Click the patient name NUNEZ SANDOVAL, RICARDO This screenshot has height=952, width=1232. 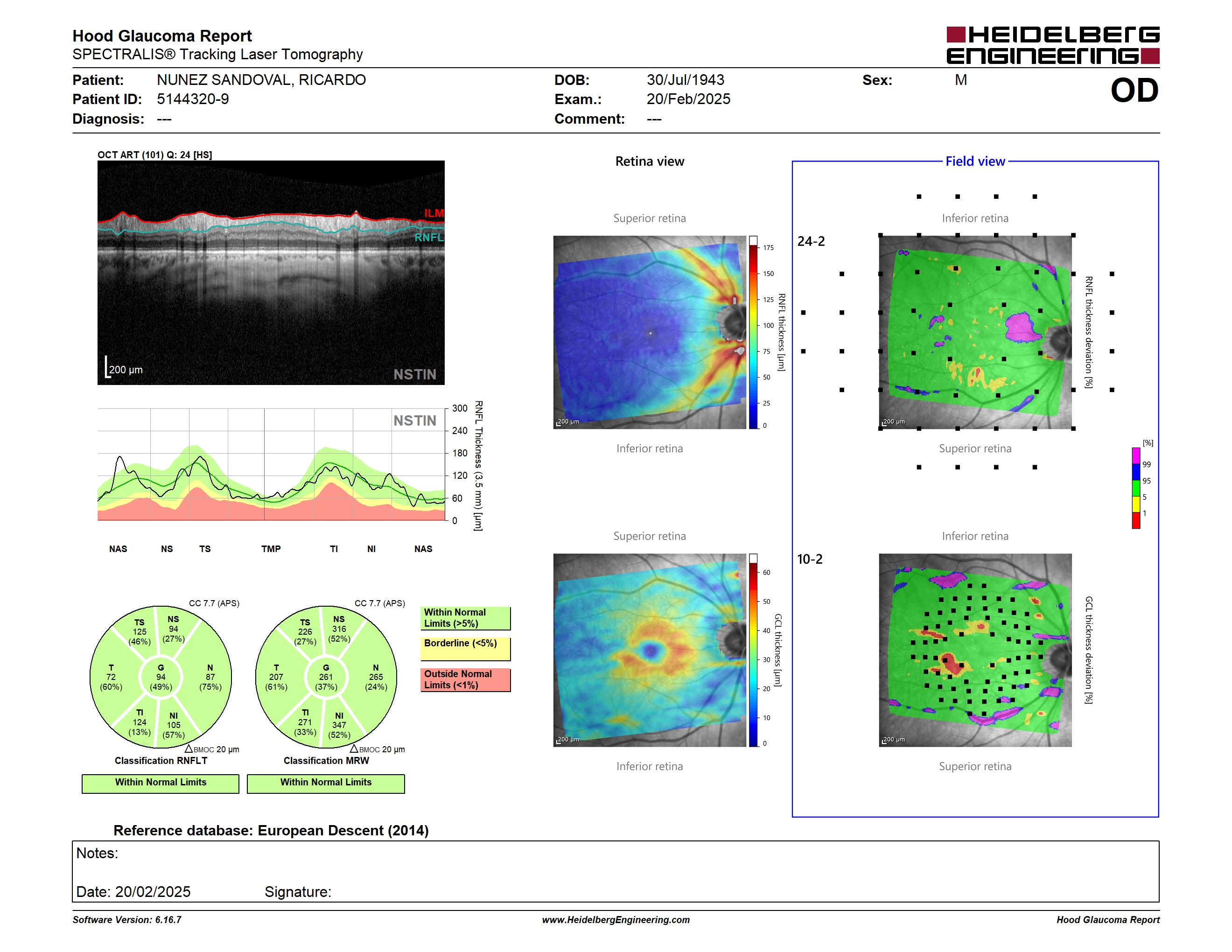(x=261, y=80)
